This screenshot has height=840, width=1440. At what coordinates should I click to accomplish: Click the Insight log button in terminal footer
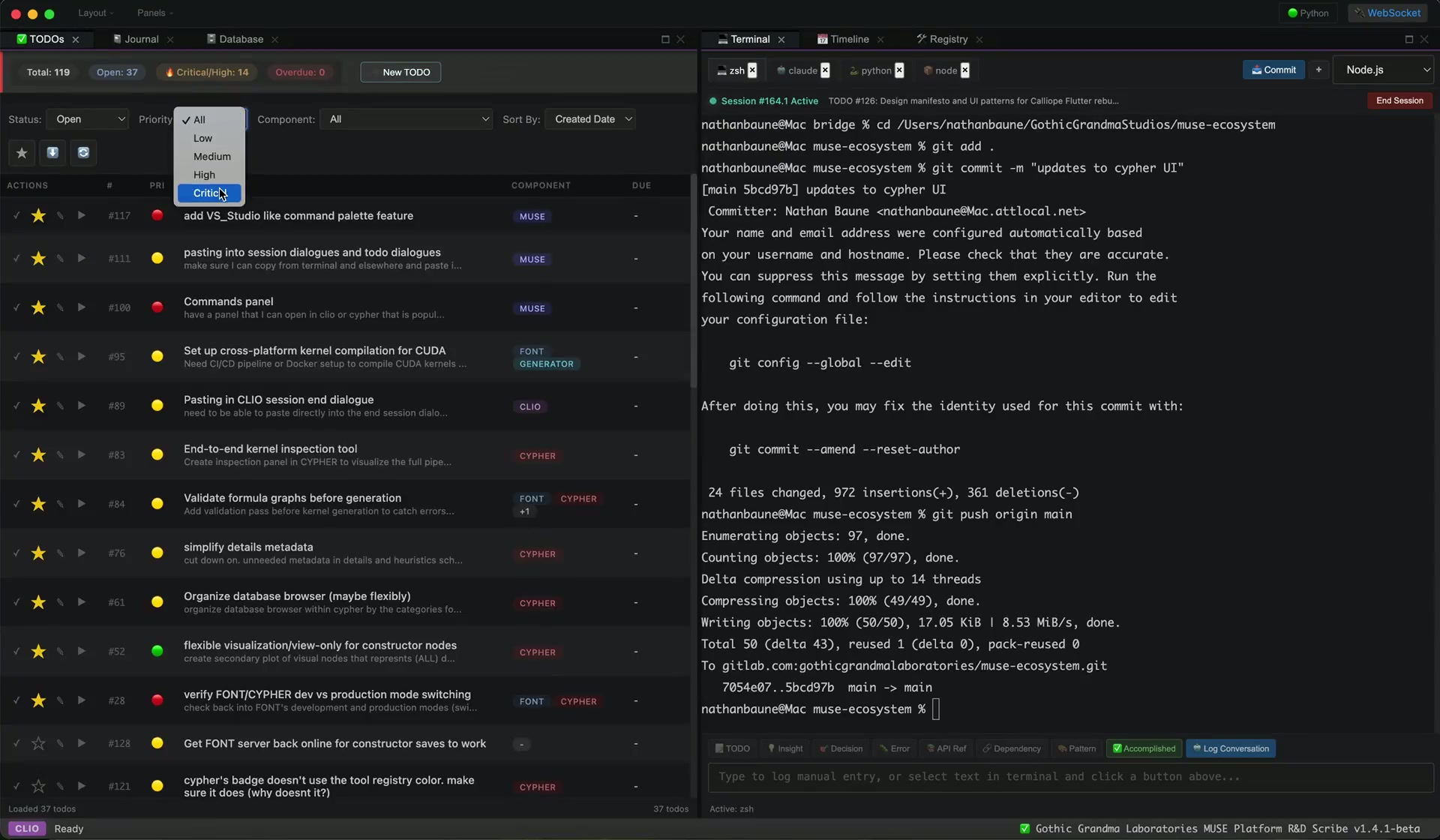(x=784, y=748)
